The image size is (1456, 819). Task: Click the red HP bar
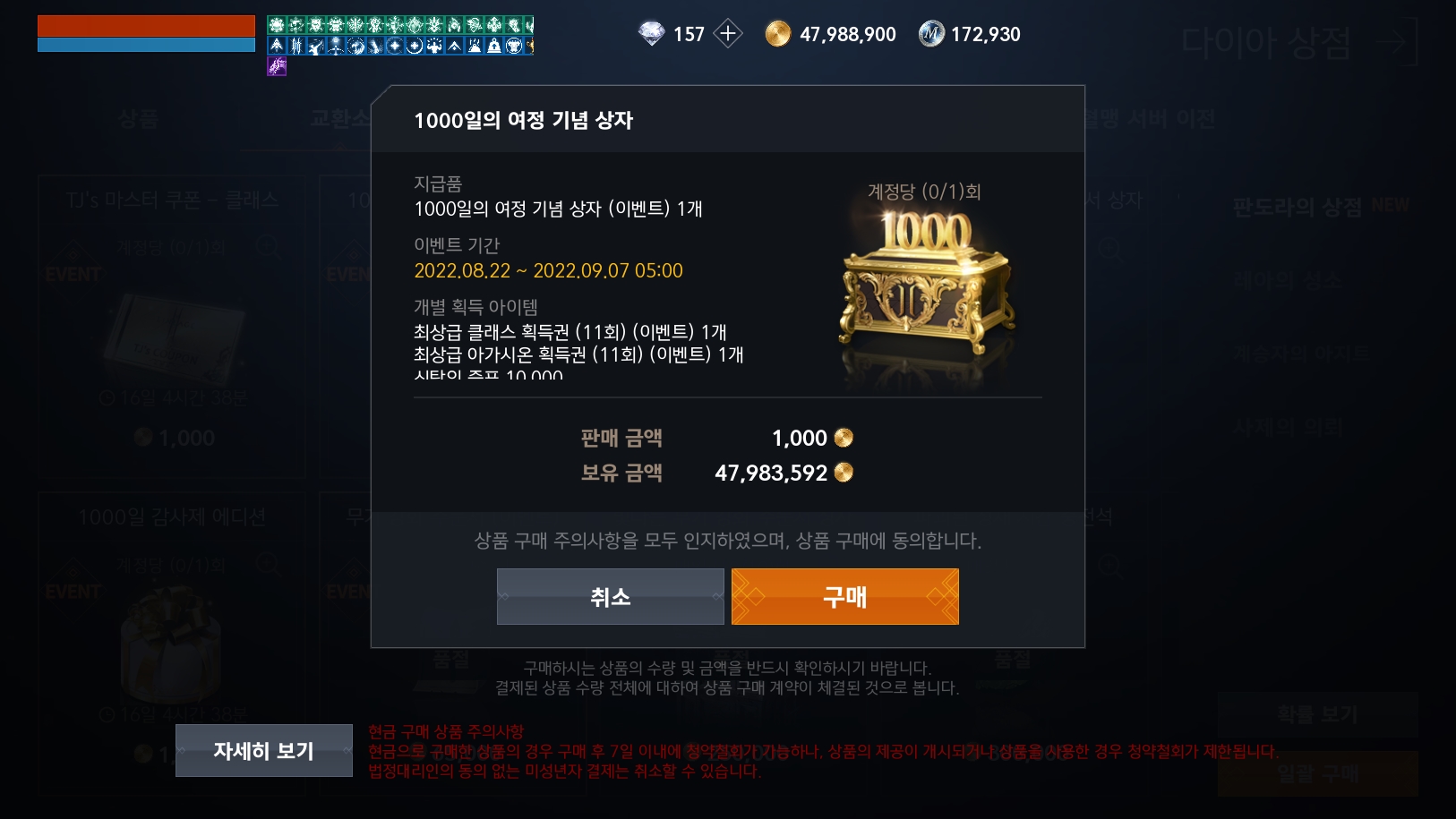click(x=146, y=26)
